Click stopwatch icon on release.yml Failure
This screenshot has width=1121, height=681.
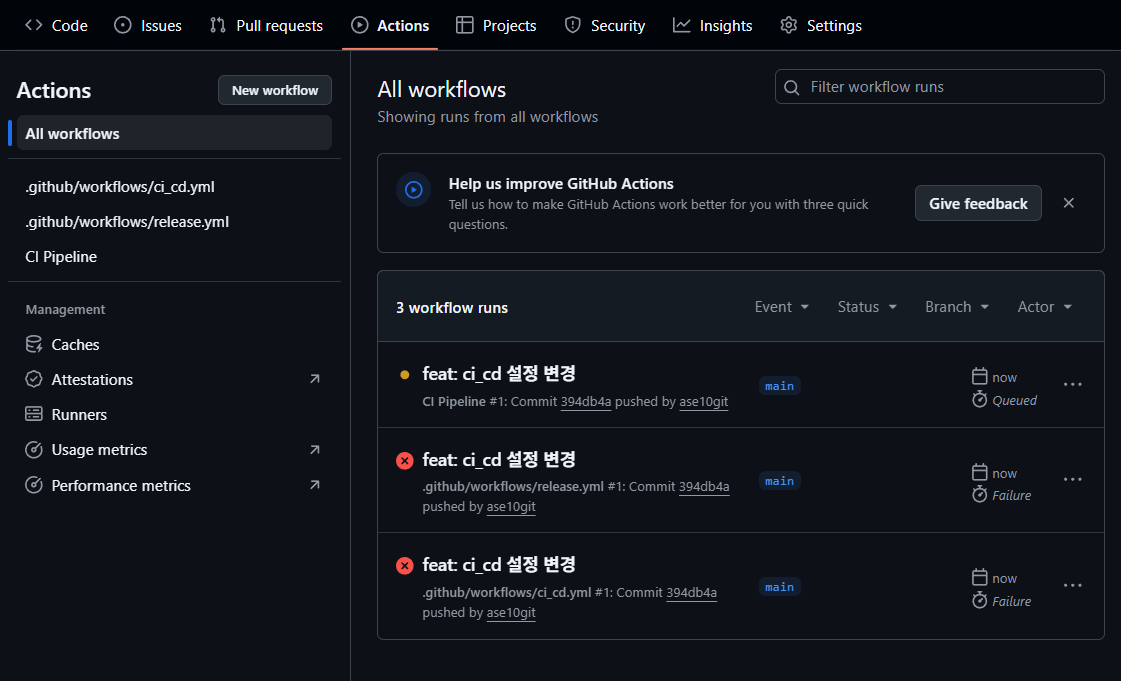click(979, 494)
